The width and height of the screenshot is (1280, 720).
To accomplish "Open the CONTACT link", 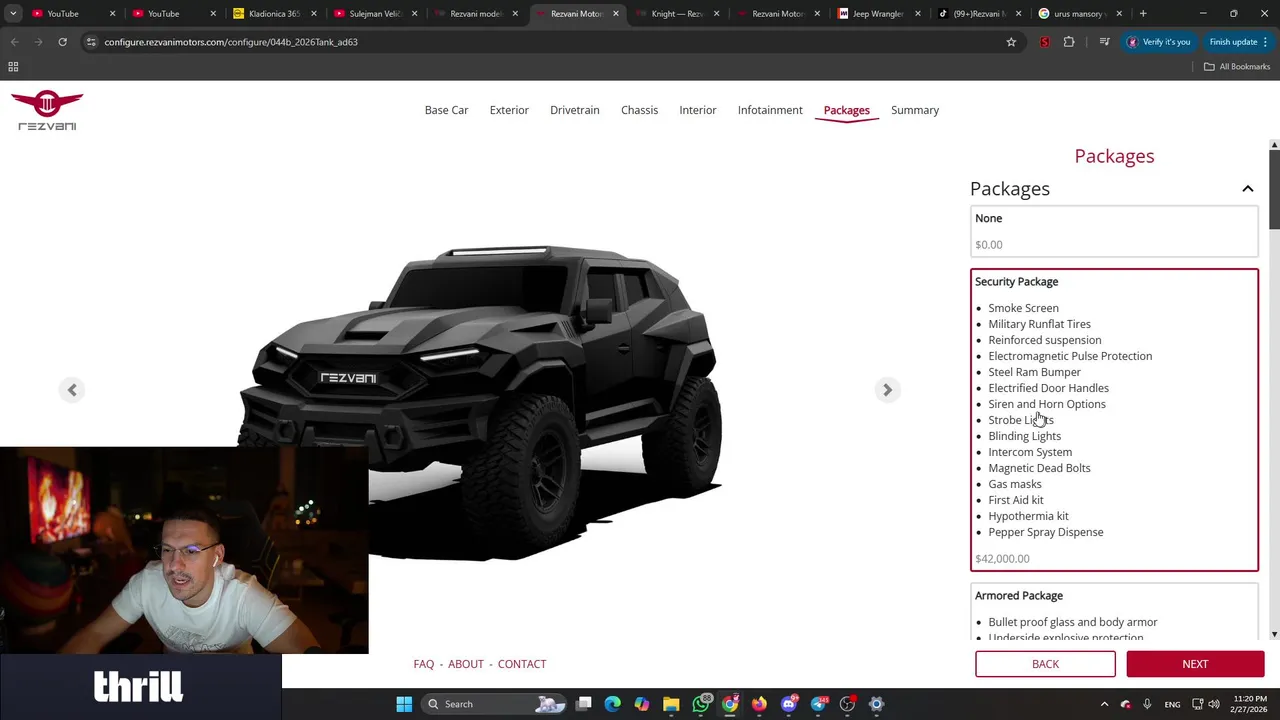I will click(x=522, y=664).
